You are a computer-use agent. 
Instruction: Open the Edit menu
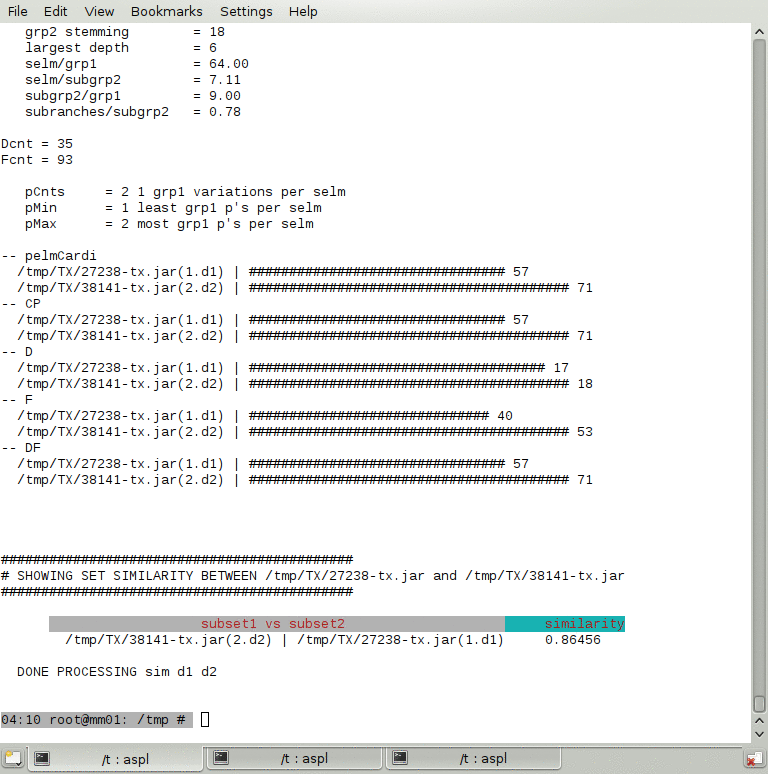pos(55,11)
